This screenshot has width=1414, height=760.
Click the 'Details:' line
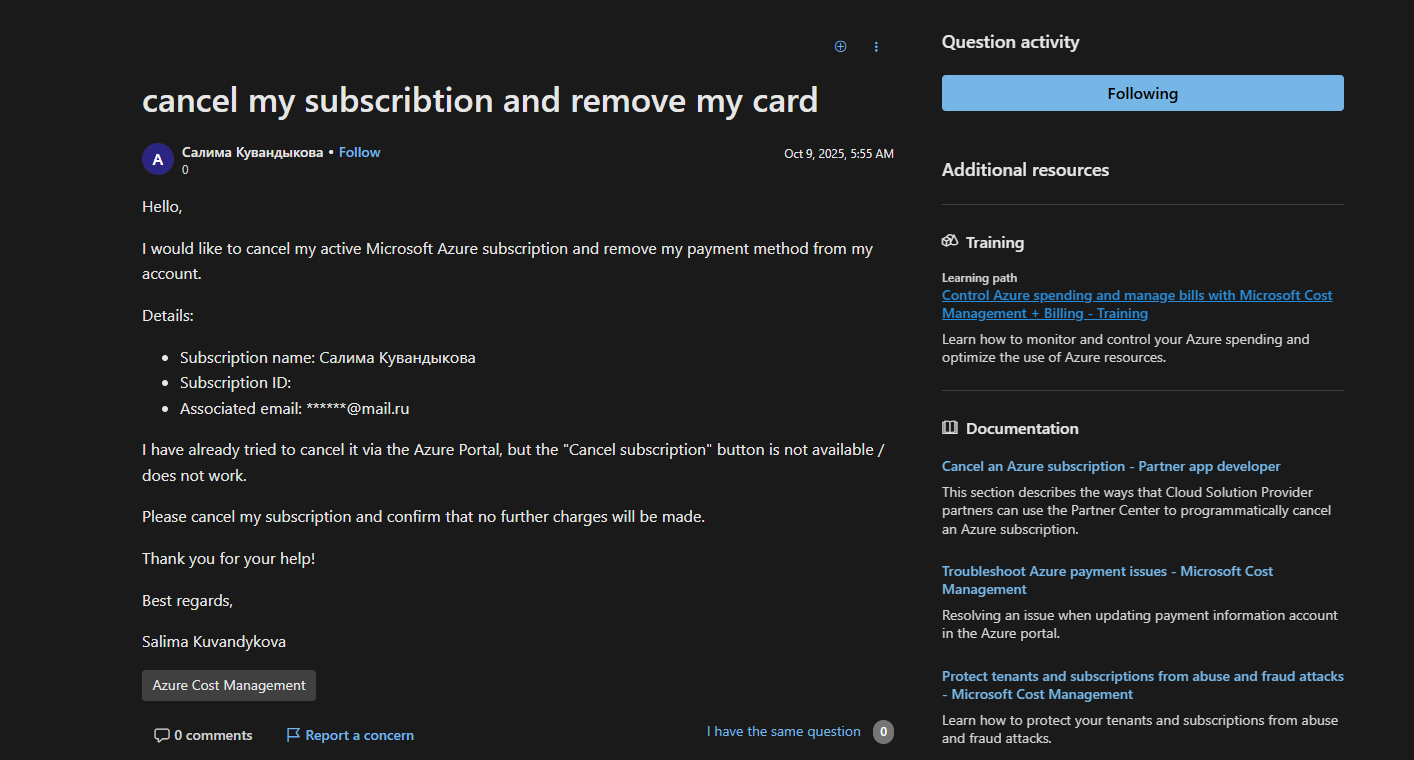coord(168,316)
